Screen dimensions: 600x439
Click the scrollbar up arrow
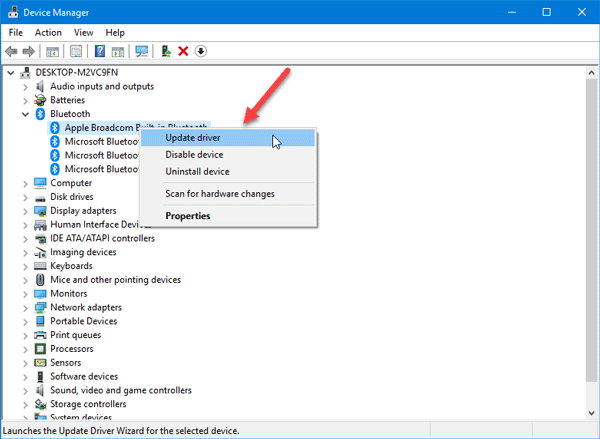click(x=591, y=73)
